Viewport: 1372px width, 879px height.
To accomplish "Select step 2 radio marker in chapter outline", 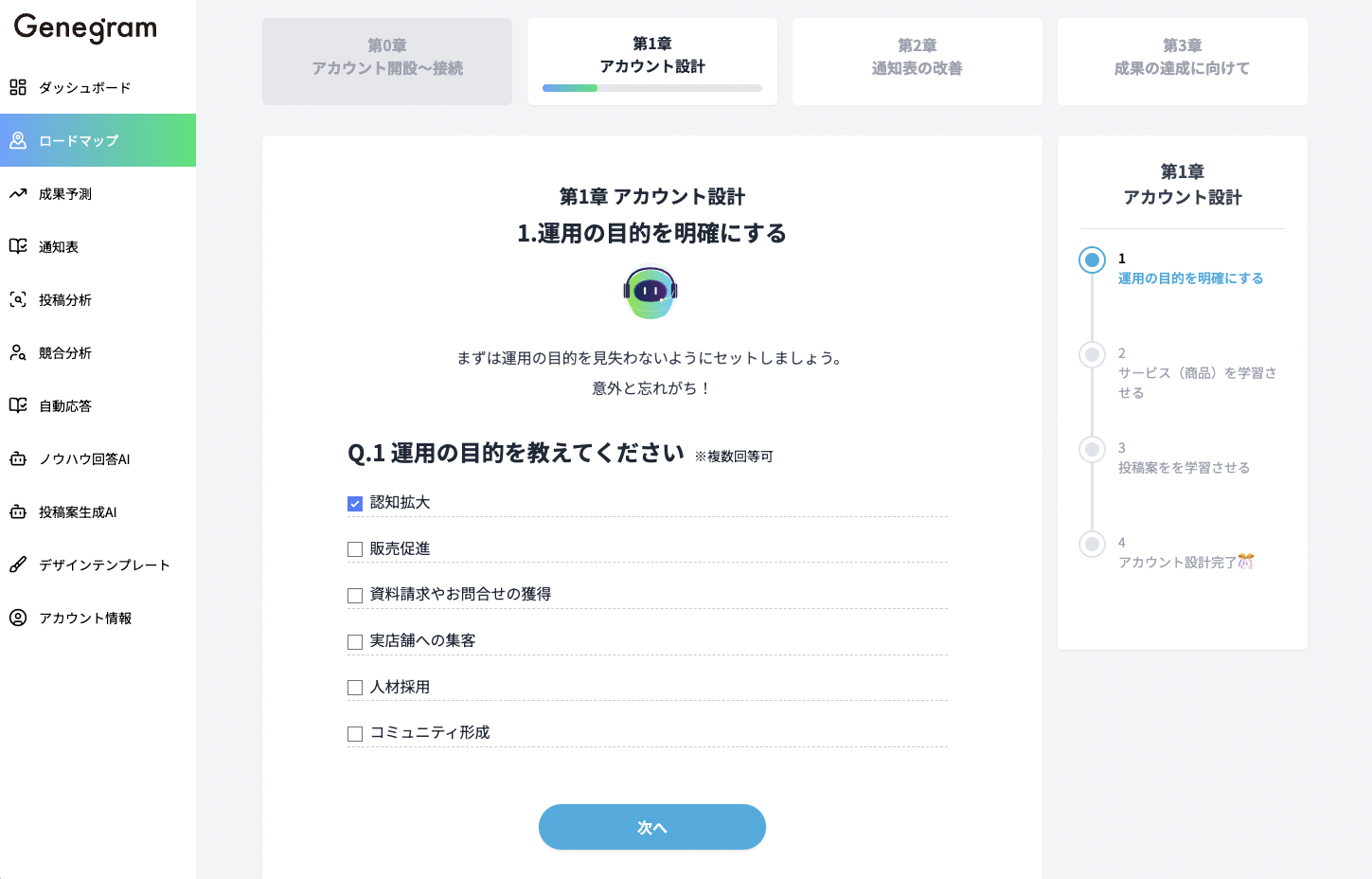I will 1092,354.
